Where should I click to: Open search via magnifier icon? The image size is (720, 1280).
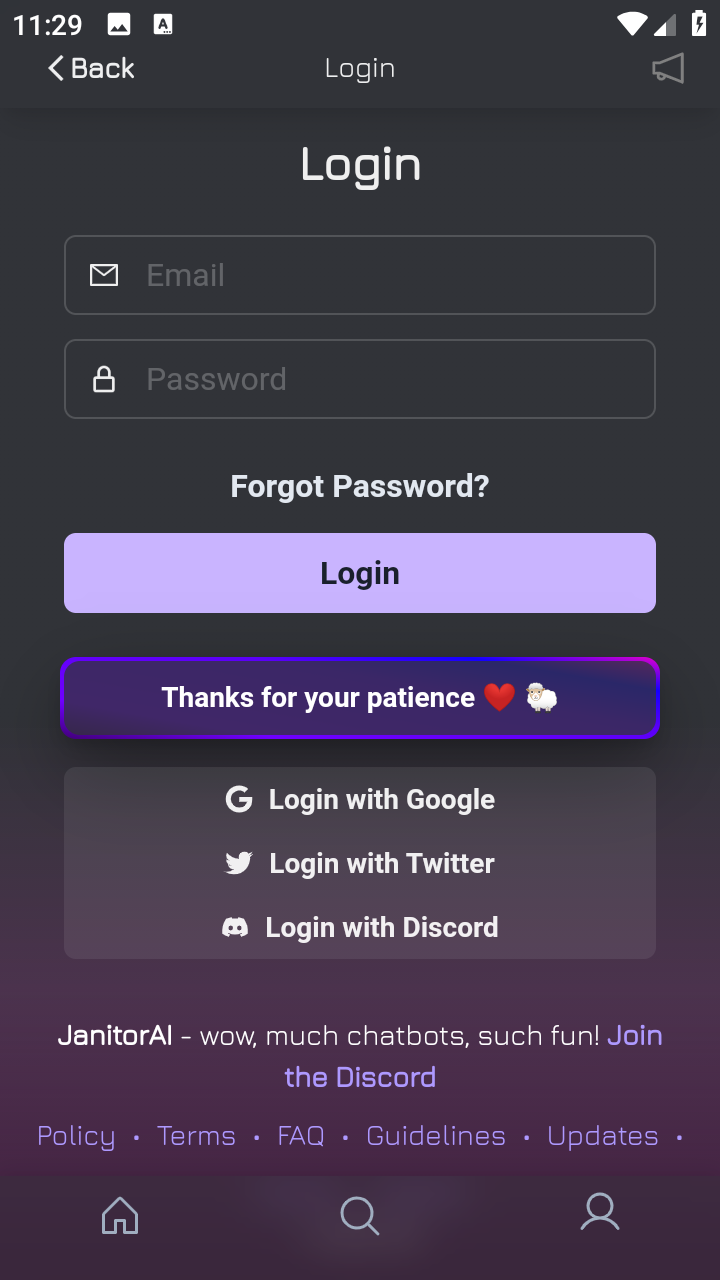pyautogui.click(x=360, y=1216)
